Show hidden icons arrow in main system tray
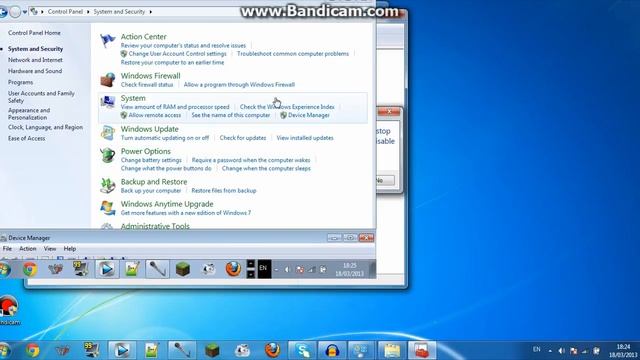 (x=550, y=351)
